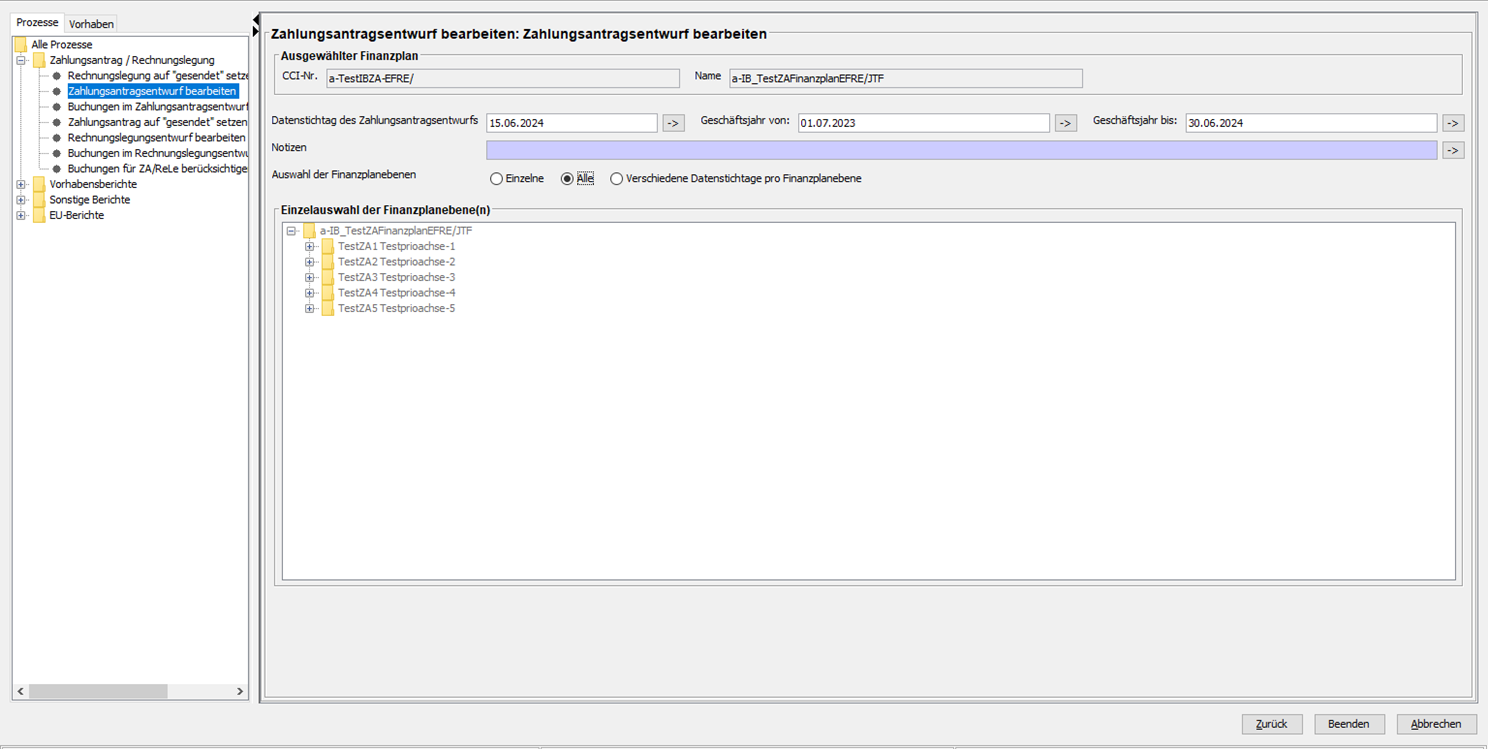Screen dimensions: 1488x749
Task: Collapse the a-IB_TestZAFinanzplanEFRE/JTF root node
Action: (291, 231)
